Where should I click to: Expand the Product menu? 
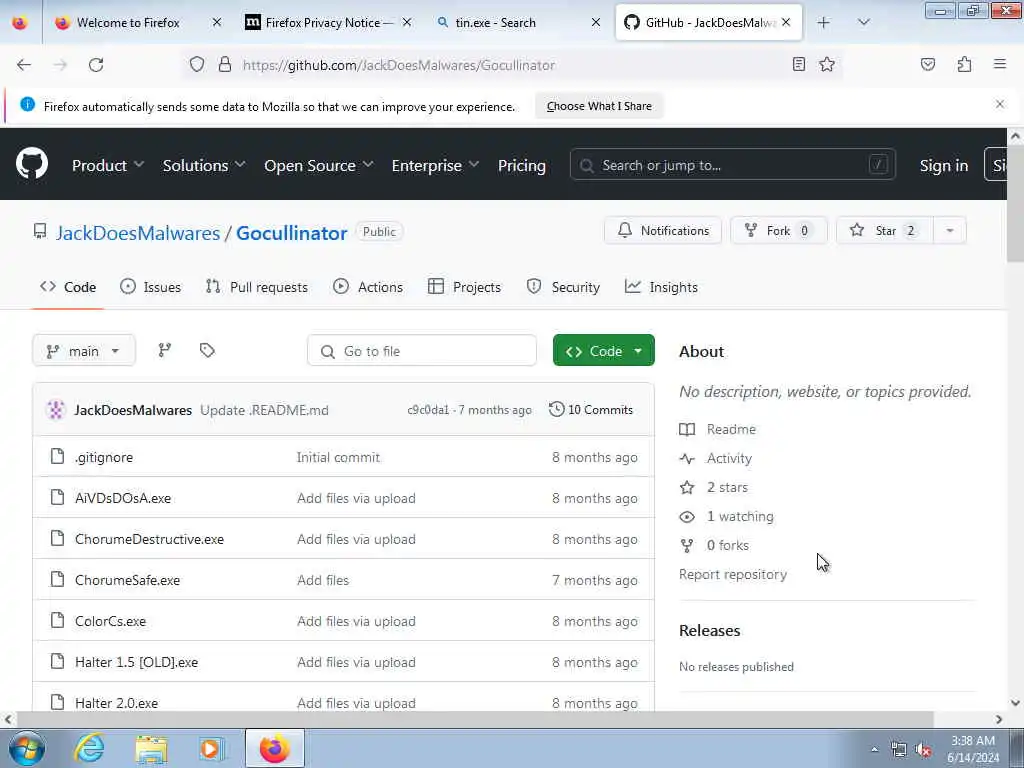(x=108, y=165)
